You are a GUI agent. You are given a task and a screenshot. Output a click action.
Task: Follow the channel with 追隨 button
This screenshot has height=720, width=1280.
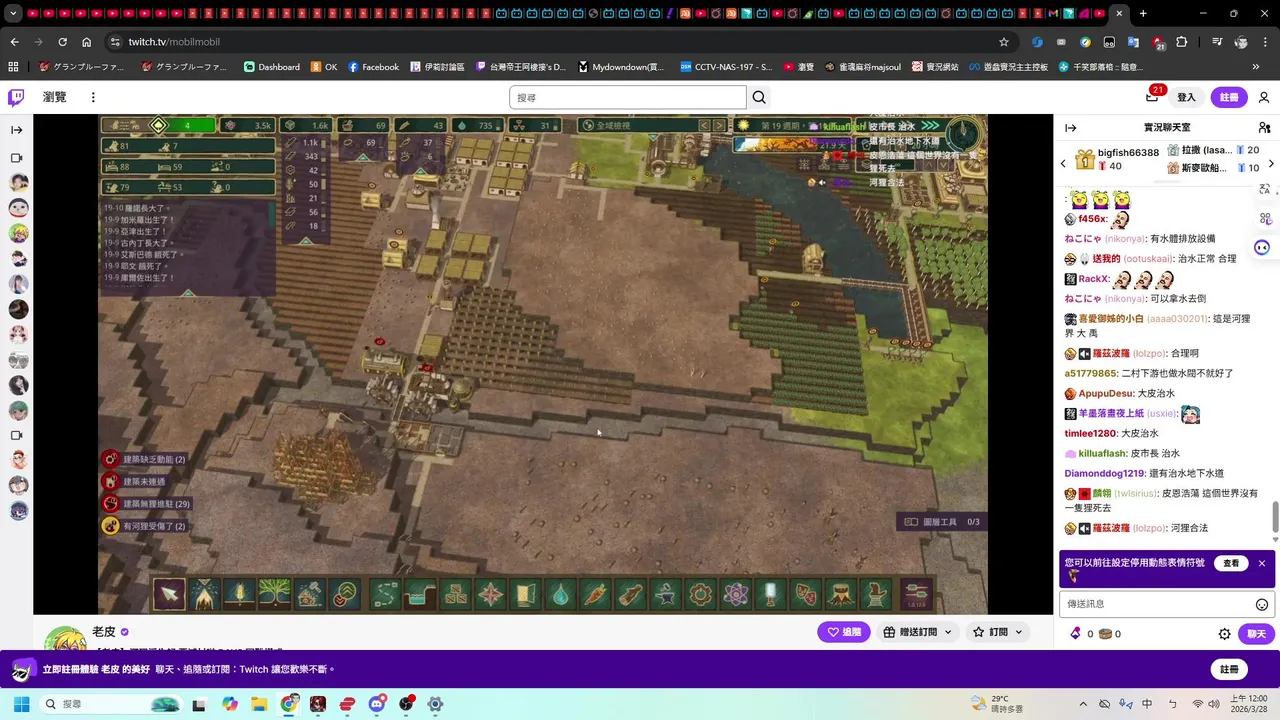click(x=843, y=632)
